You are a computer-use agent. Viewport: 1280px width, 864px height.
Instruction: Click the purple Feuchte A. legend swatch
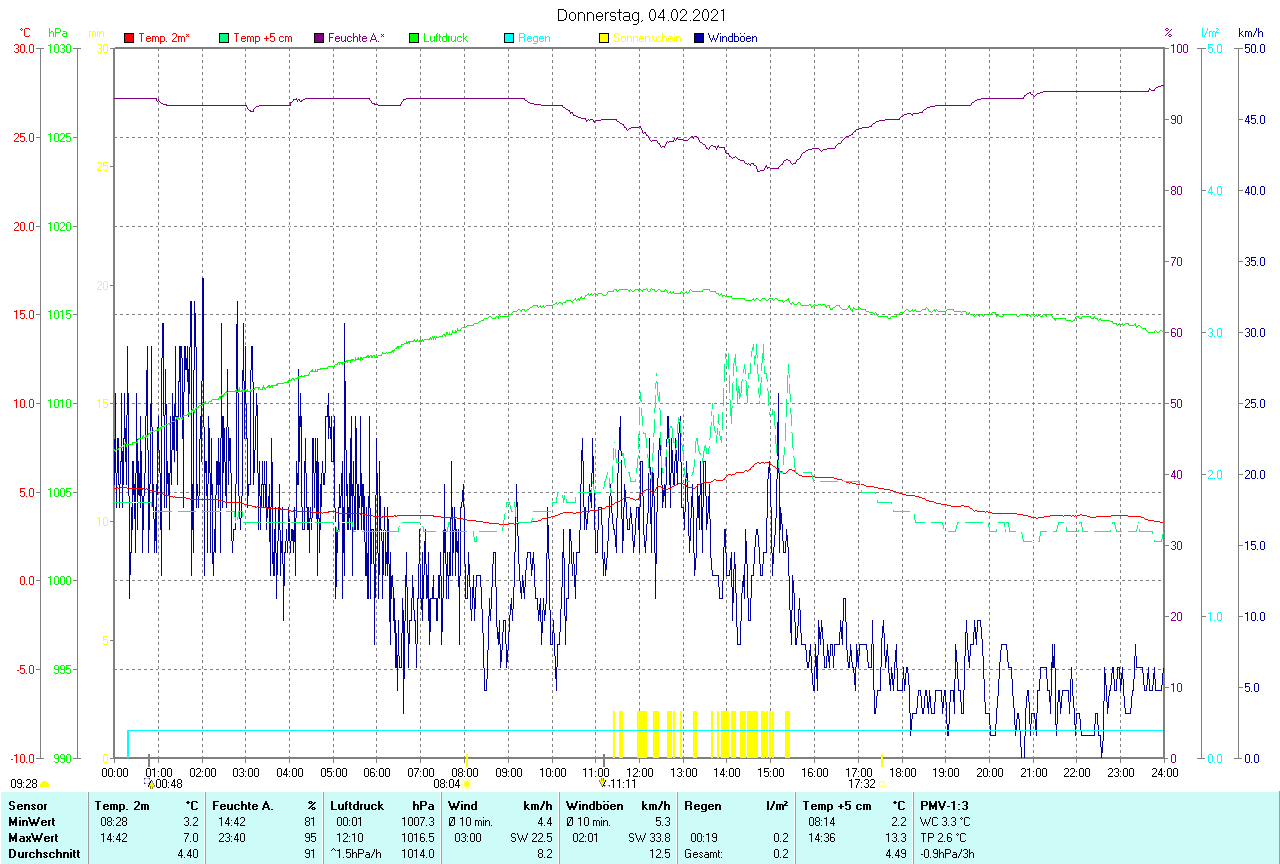(319, 38)
